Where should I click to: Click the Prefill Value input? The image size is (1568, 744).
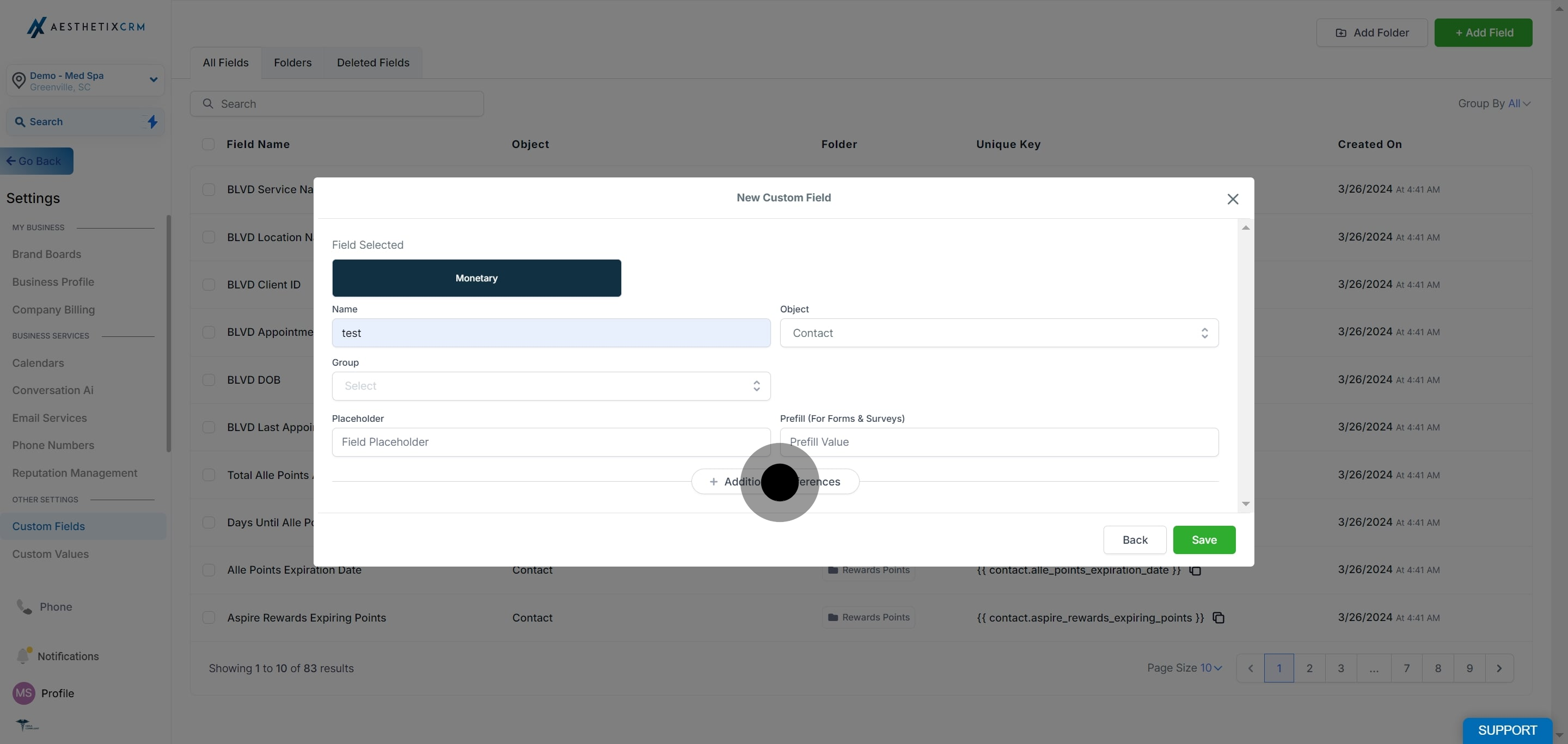coord(999,442)
